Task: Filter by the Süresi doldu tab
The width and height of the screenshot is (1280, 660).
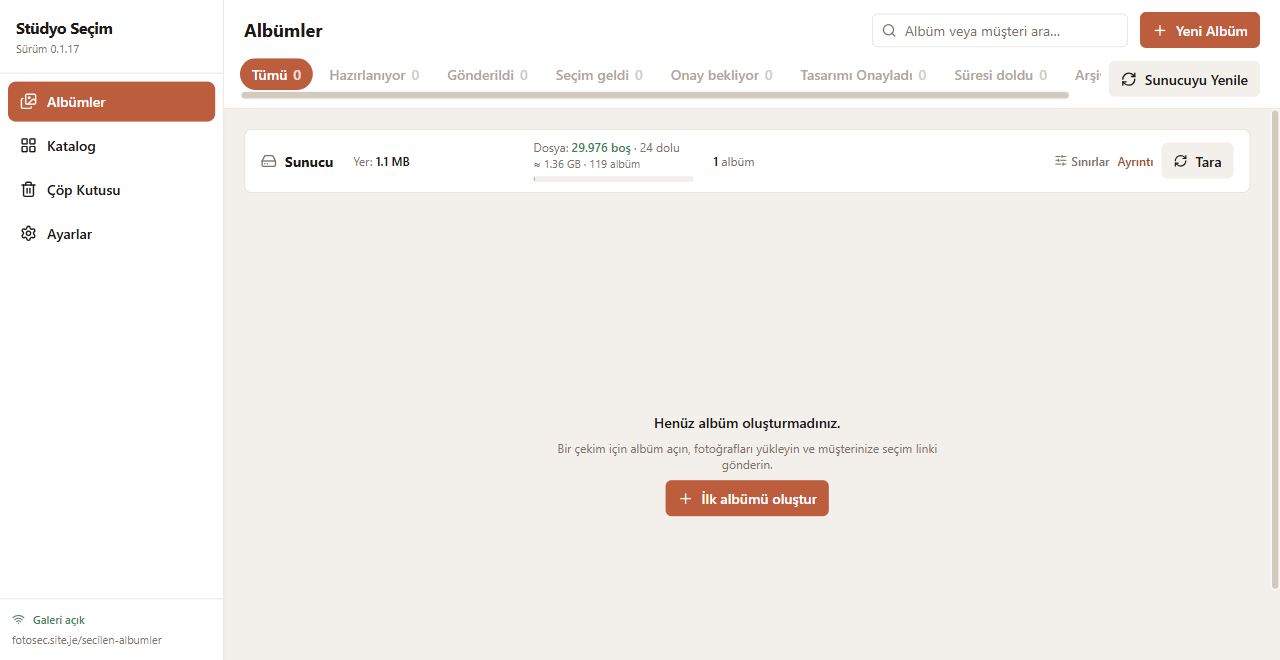Action: coord(1000,75)
